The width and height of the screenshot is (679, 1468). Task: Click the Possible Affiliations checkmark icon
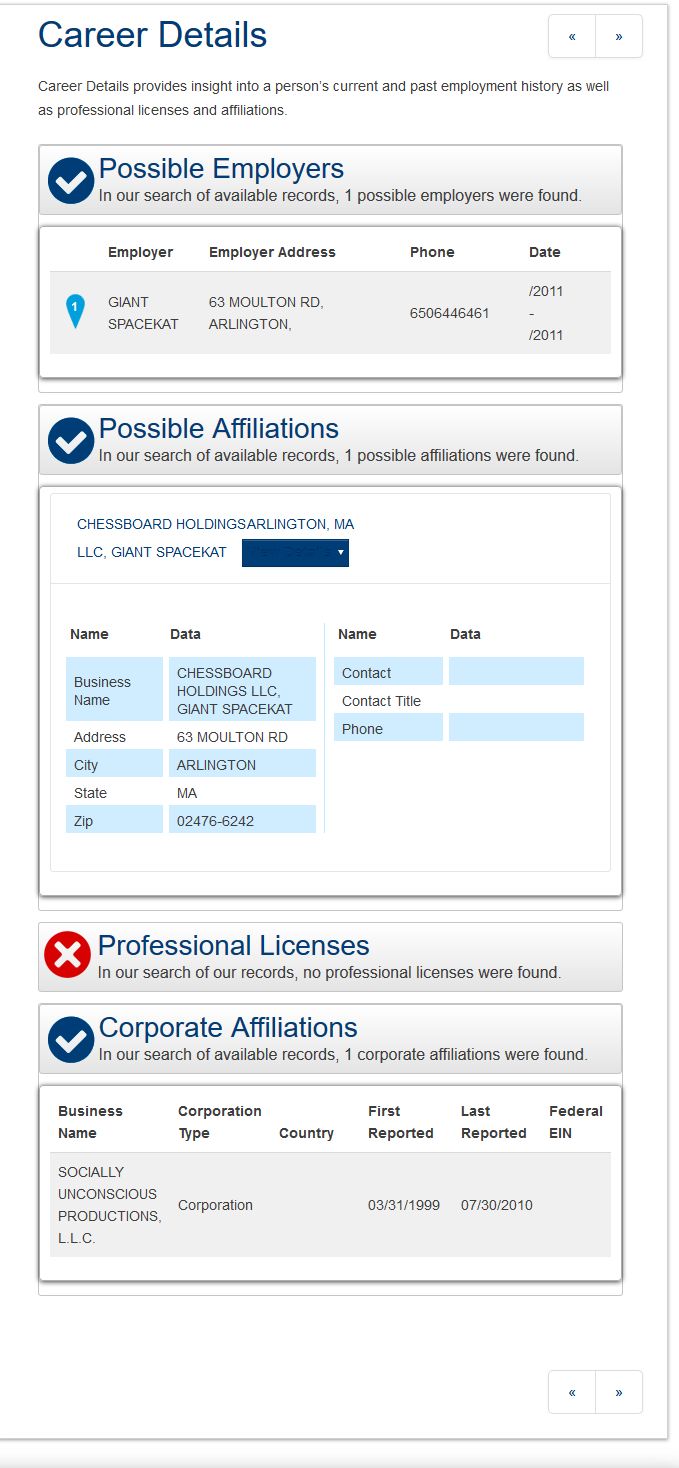(71, 441)
